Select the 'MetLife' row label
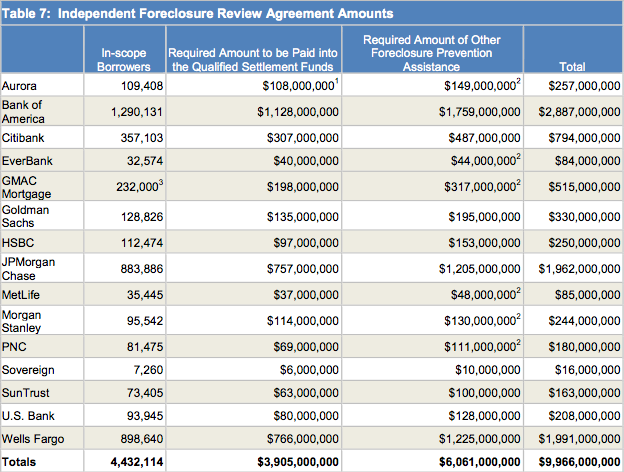 tap(21, 295)
